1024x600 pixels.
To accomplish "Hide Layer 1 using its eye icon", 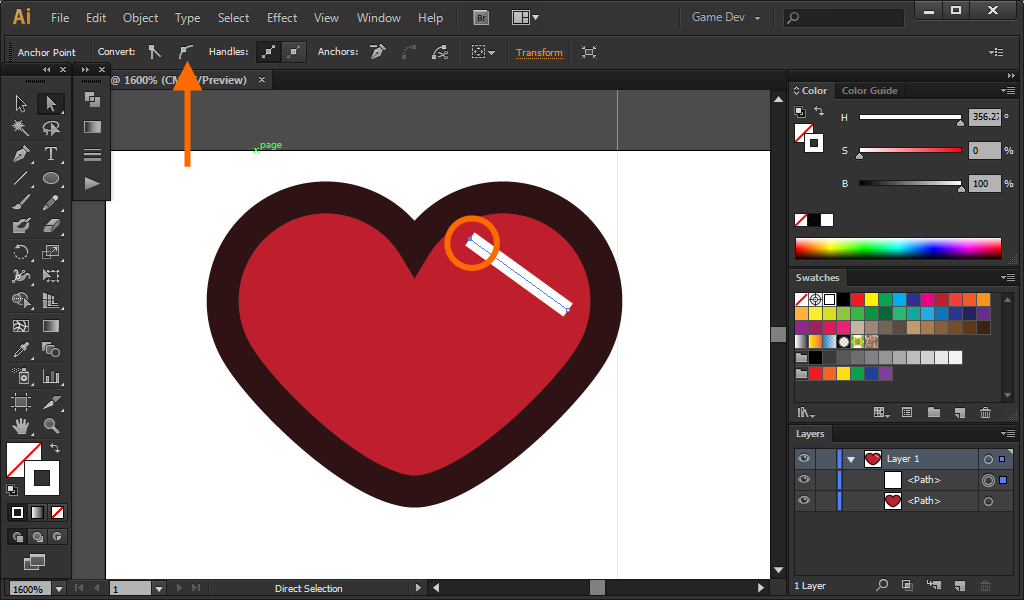I will 803,459.
